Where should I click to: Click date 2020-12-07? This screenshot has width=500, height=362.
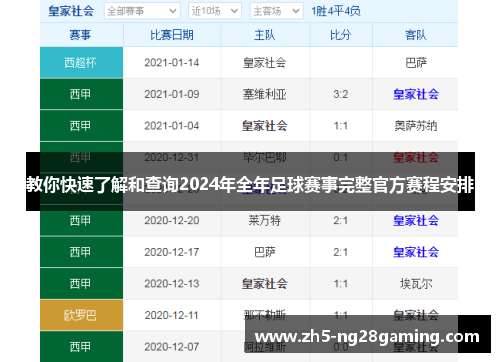(x=172, y=347)
